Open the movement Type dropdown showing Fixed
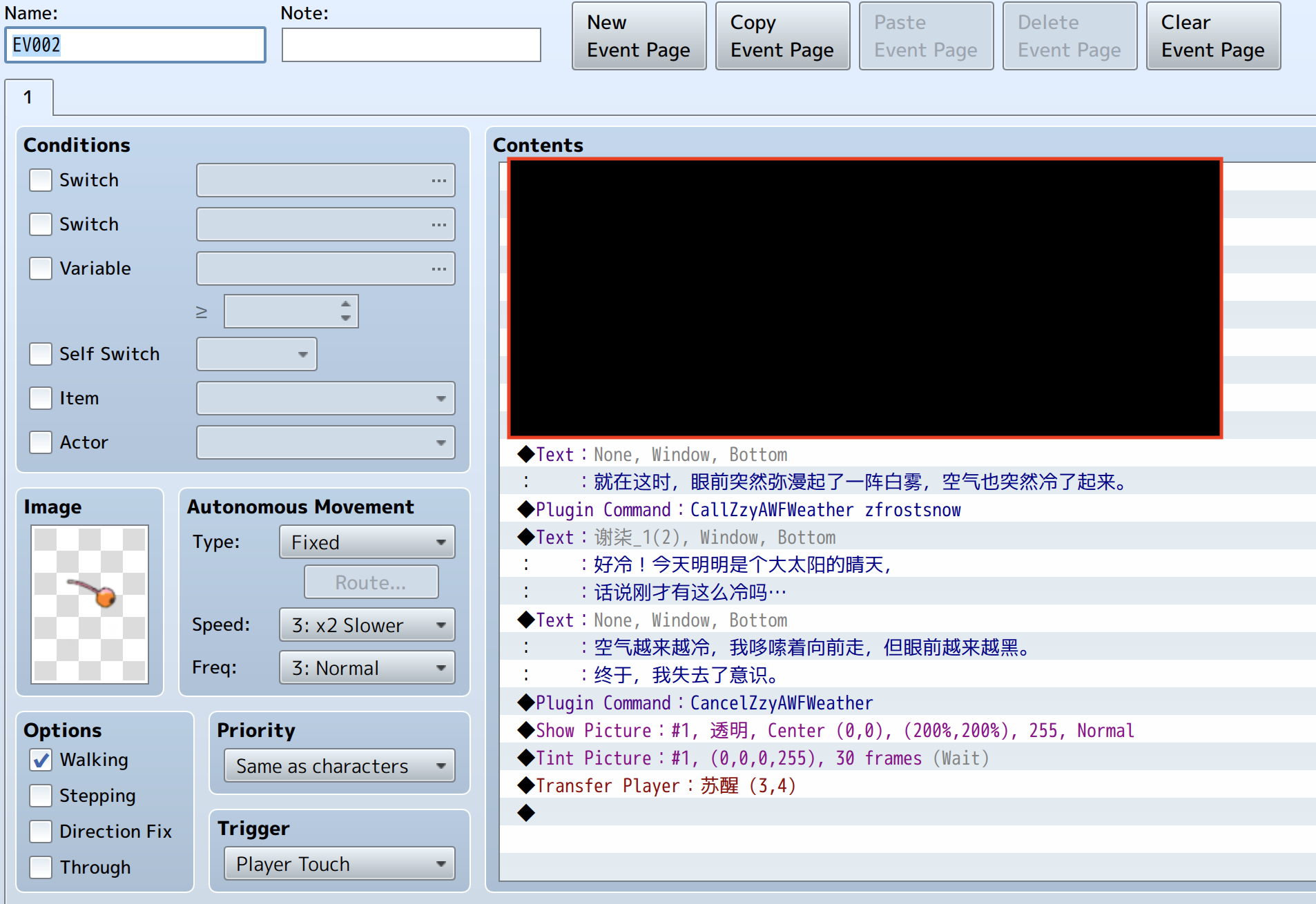This screenshot has height=904, width=1316. point(367,542)
